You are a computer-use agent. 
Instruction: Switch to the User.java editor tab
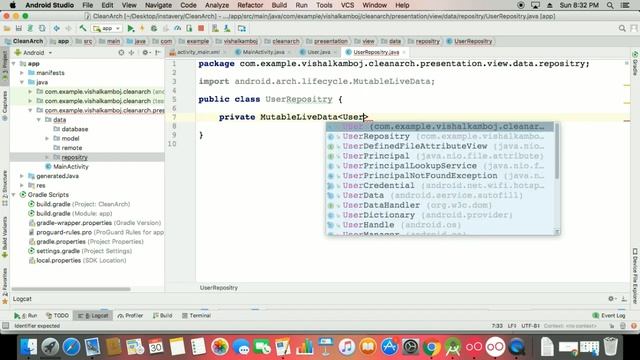318,52
